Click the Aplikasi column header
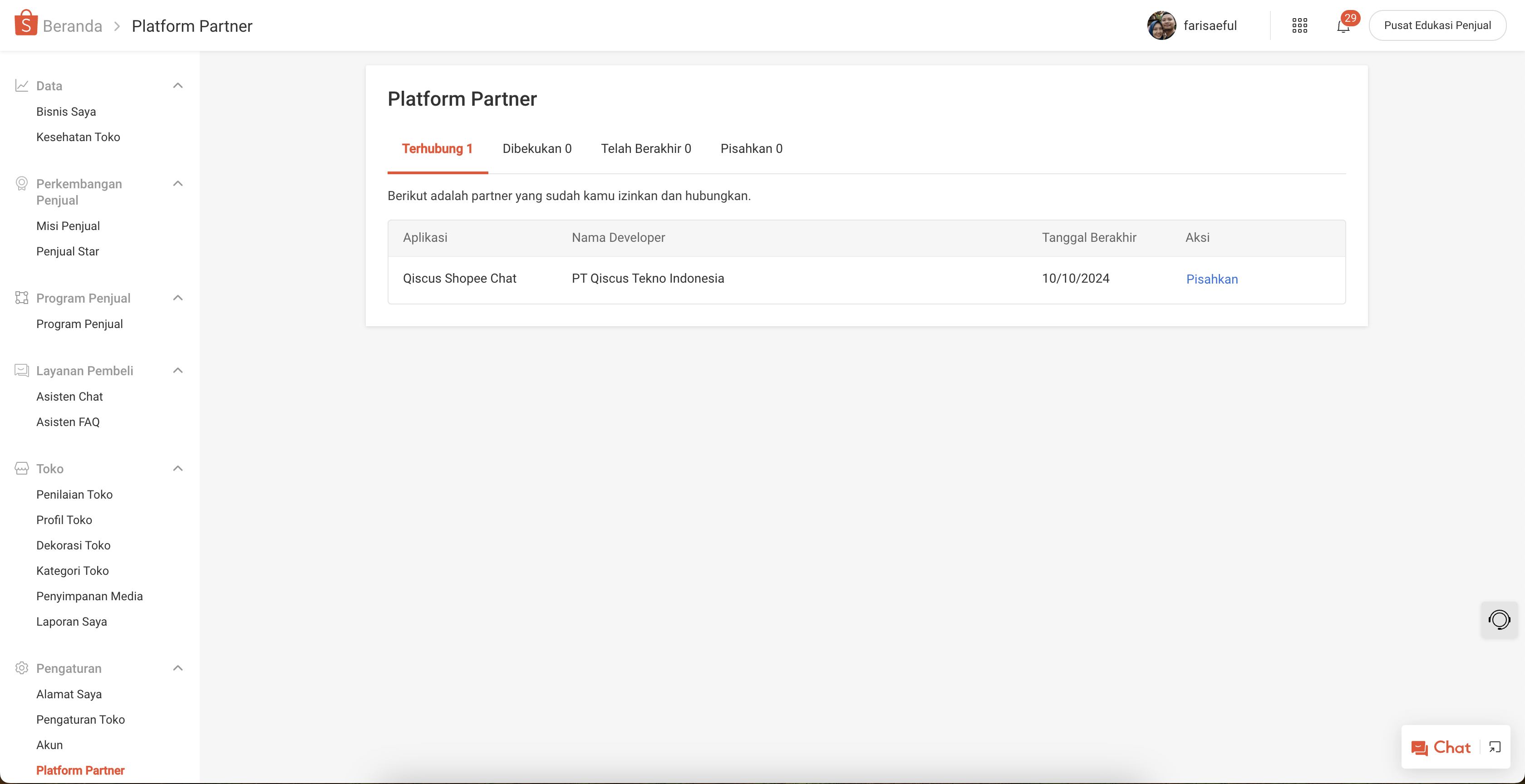The height and width of the screenshot is (784, 1525). coord(425,238)
